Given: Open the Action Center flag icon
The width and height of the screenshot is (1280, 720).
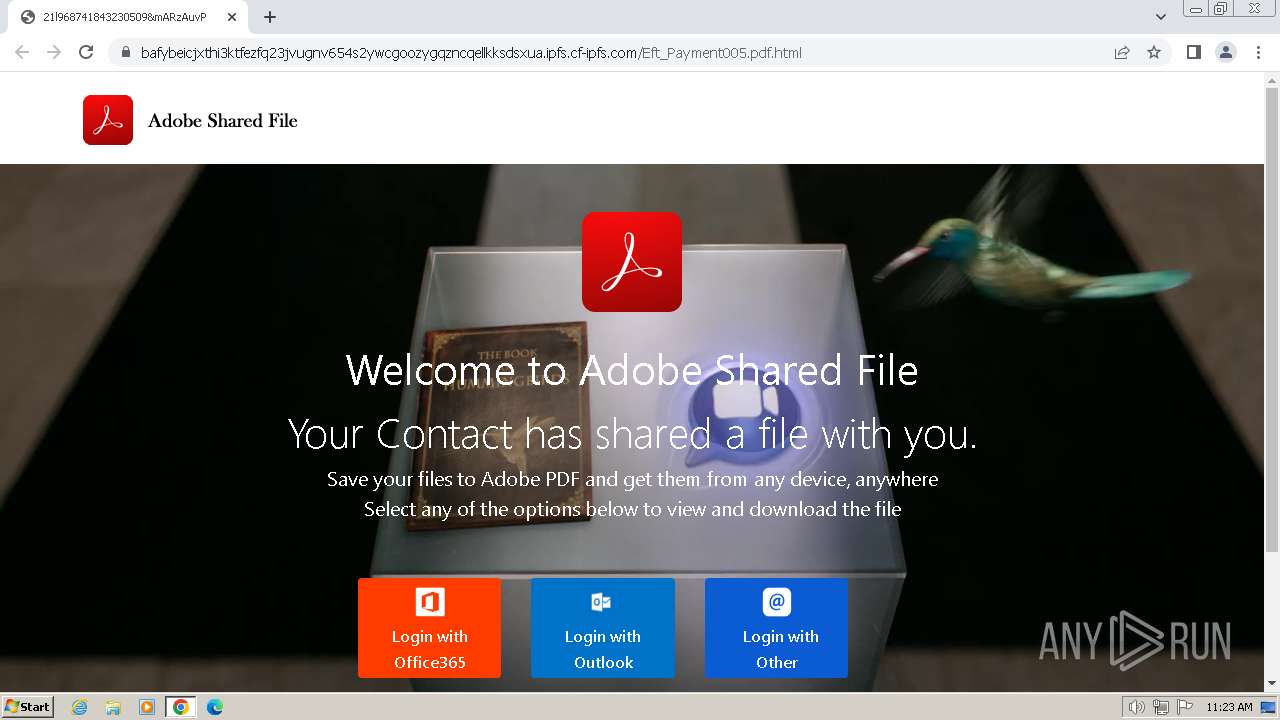Looking at the screenshot, I should point(1185,707).
